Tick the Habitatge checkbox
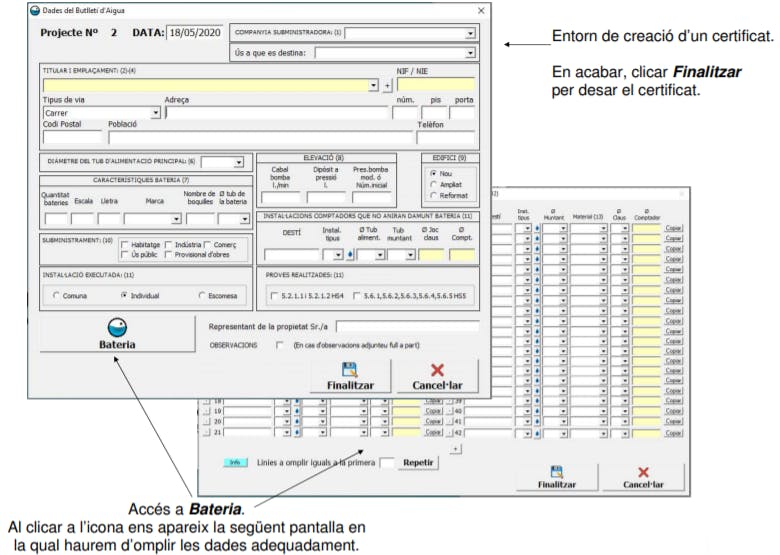The image size is (780, 555). (125, 245)
